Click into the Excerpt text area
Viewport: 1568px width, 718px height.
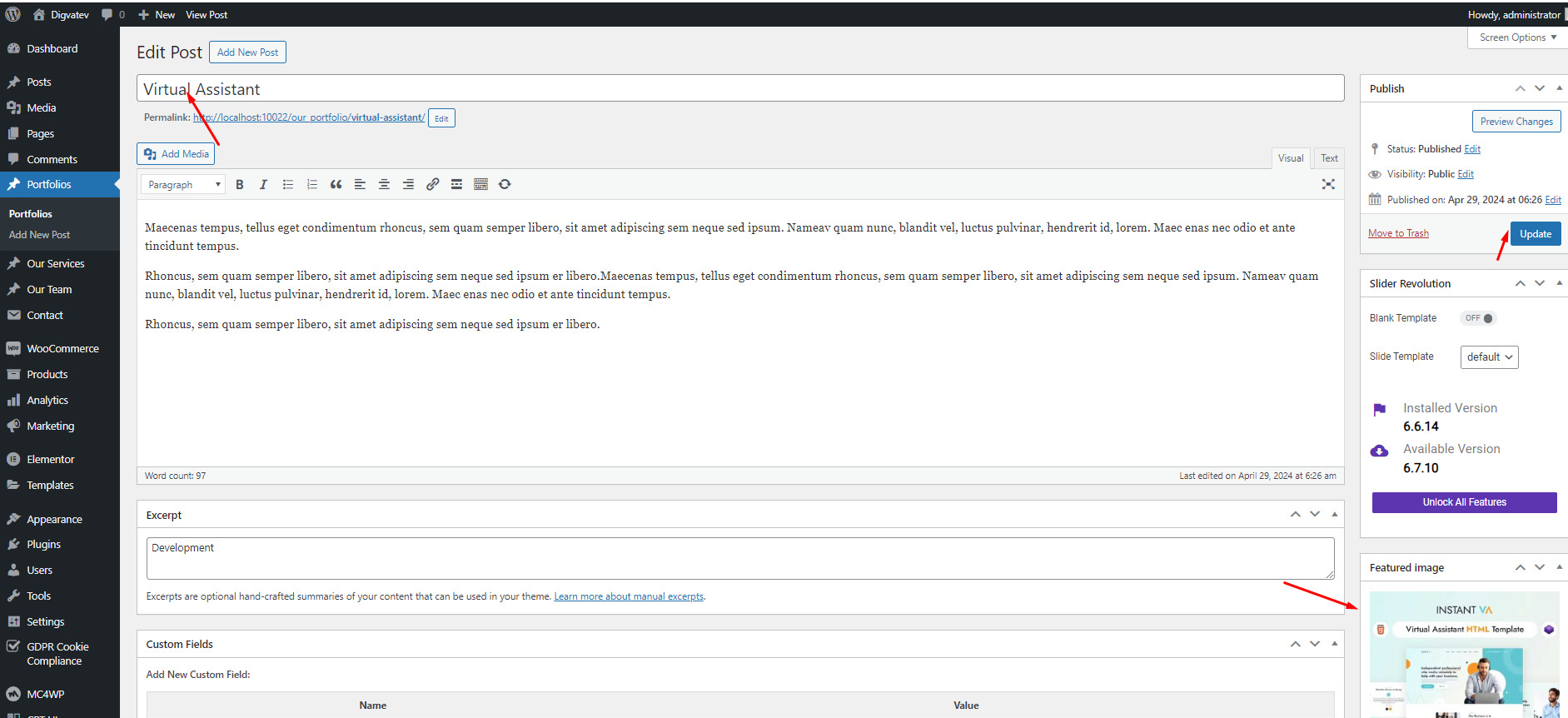point(740,558)
